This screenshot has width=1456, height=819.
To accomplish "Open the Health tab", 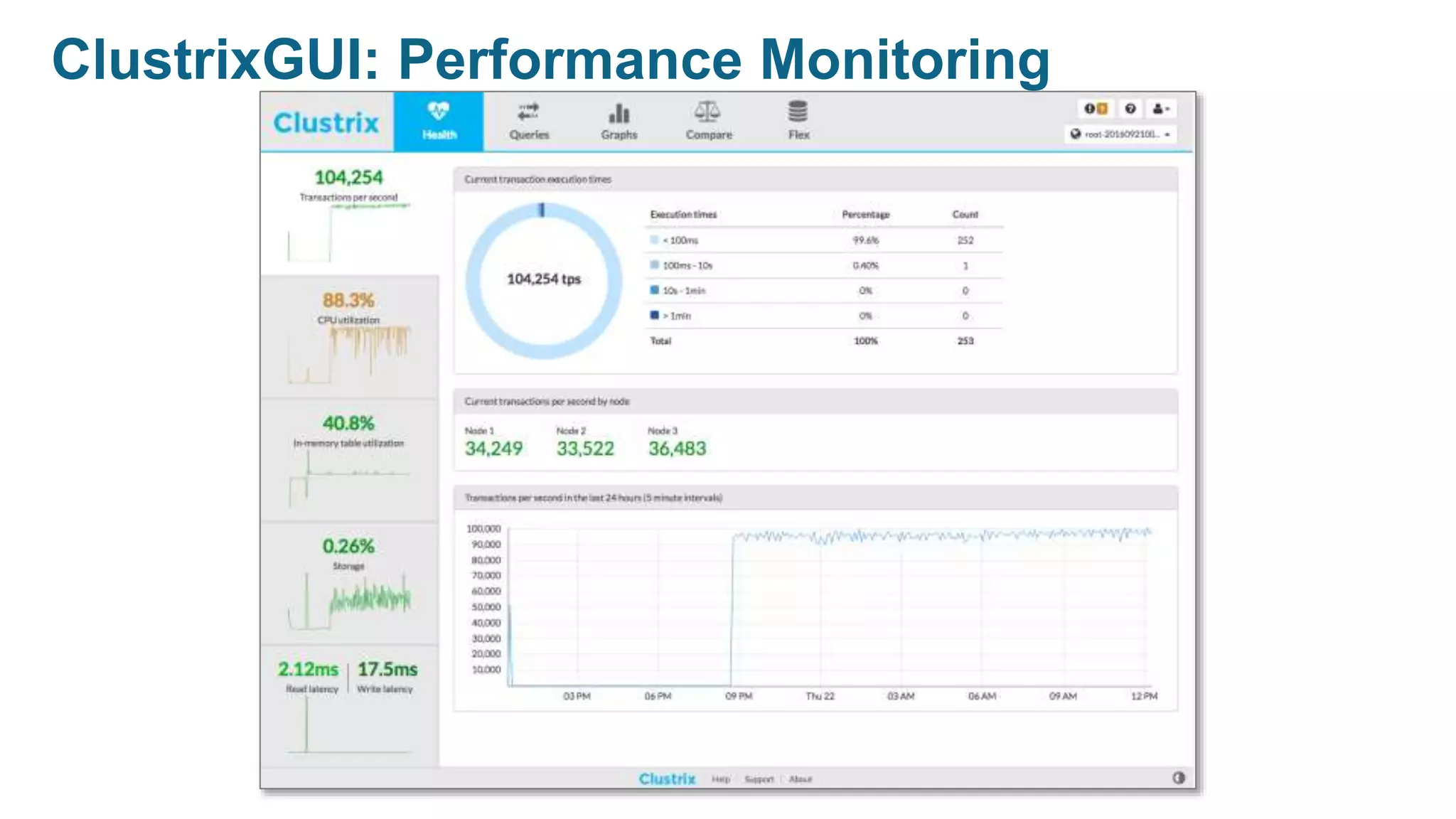I will pos(439,122).
